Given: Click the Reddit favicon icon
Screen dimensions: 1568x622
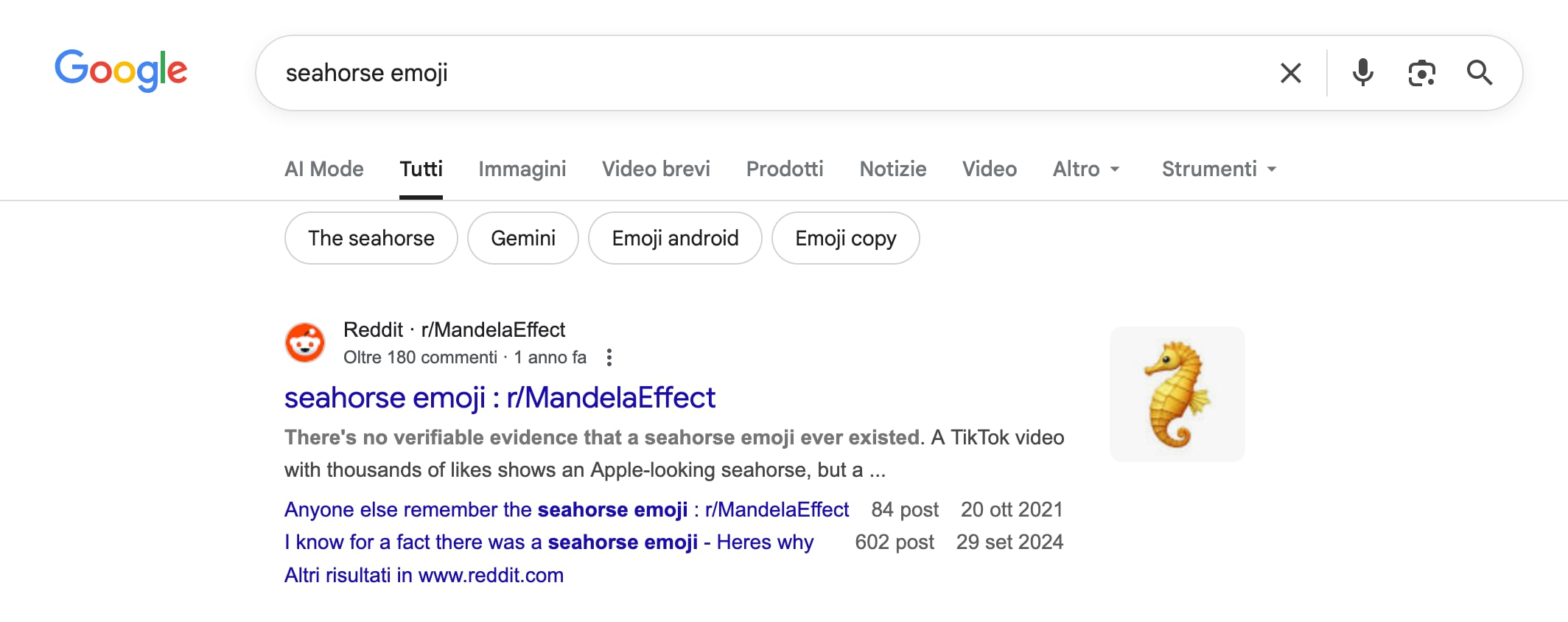Looking at the screenshot, I should click(305, 343).
